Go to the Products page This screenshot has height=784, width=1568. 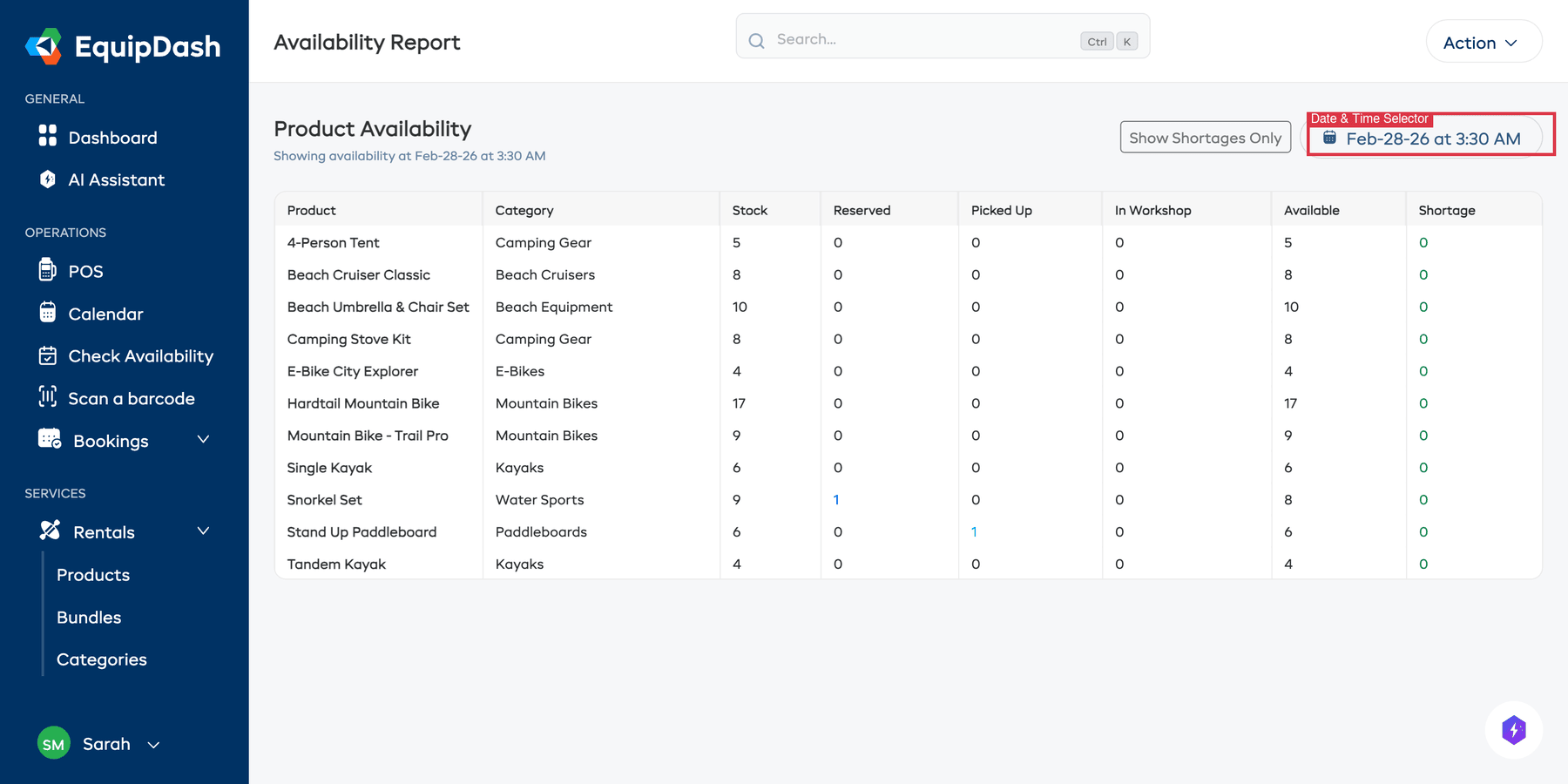click(93, 575)
